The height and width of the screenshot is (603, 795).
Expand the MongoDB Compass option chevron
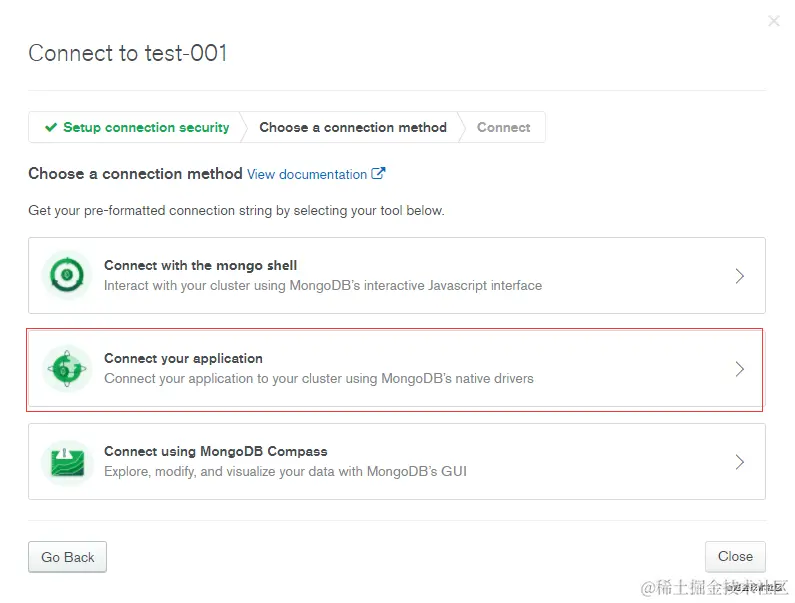tap(740, 462)
